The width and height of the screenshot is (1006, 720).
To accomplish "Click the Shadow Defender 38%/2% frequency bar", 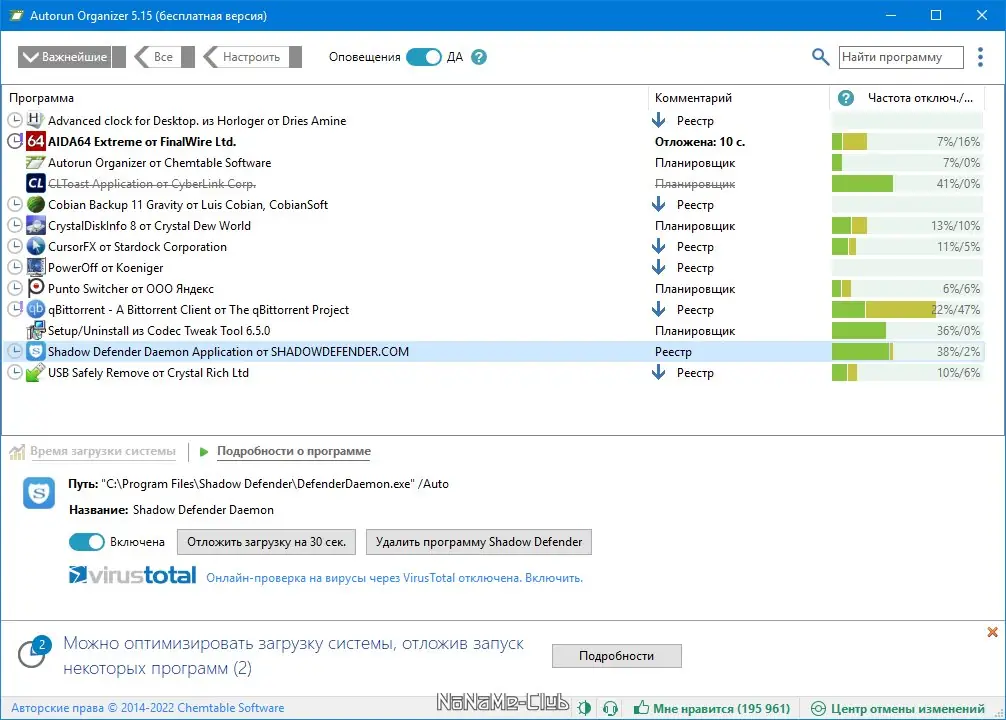I will coord(907,352).
